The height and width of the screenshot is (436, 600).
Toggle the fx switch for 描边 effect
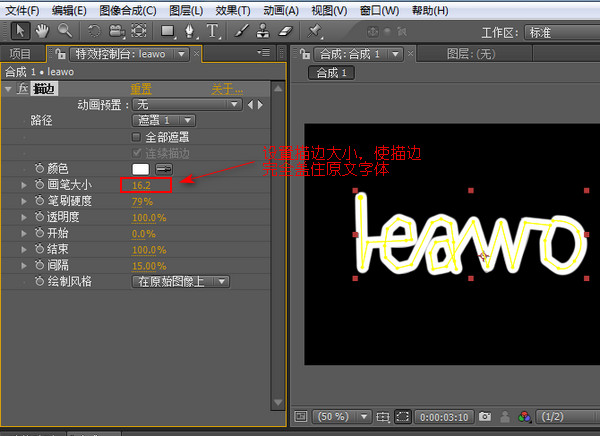point(23,88)
